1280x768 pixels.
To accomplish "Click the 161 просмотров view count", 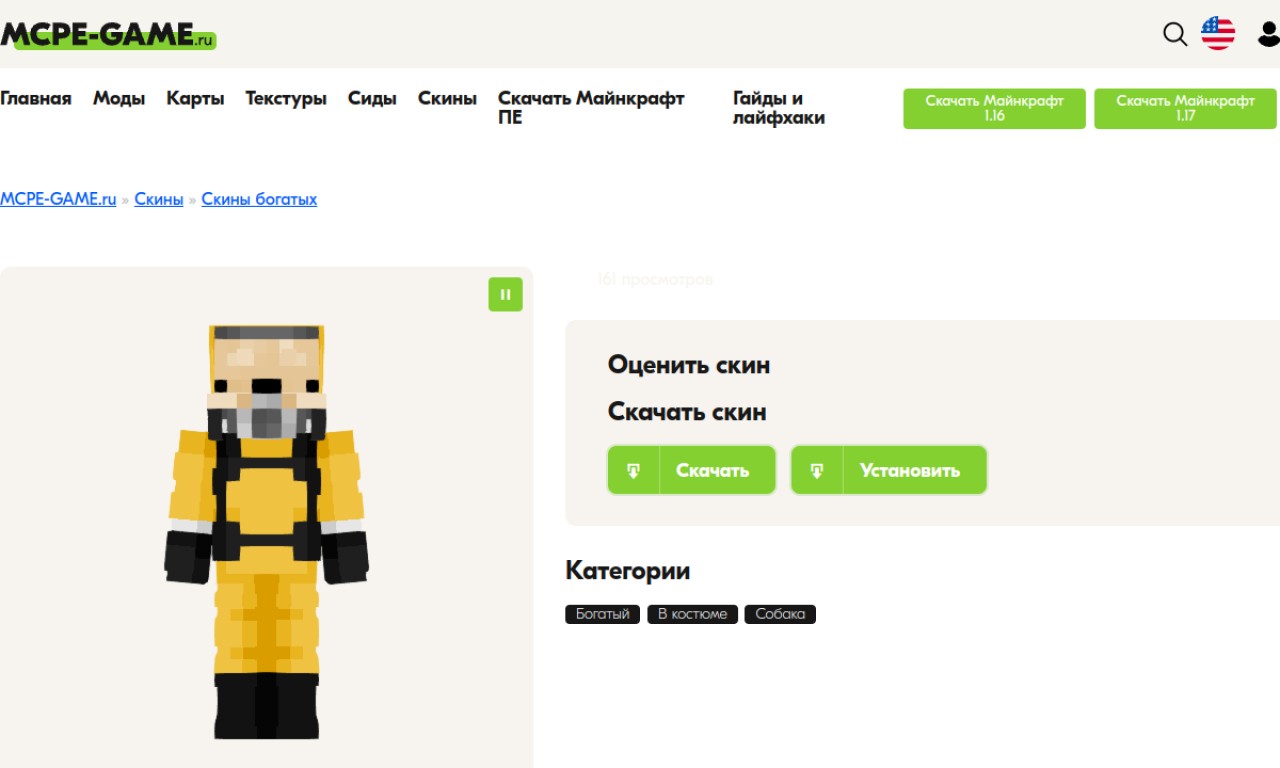I will point(655,279).
